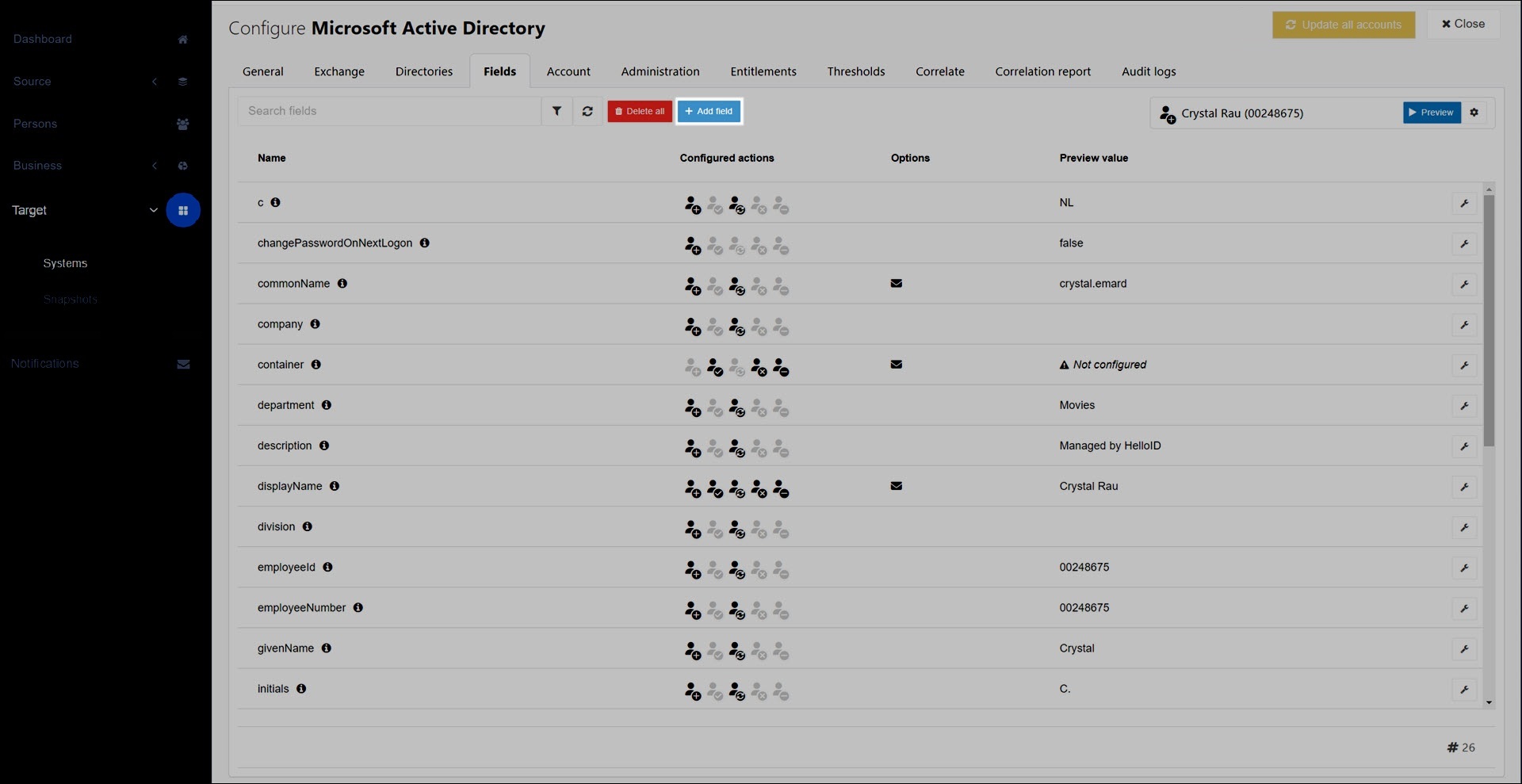Show info icon for commonName field
The image size is (1522, 784).
coord(342,283)
